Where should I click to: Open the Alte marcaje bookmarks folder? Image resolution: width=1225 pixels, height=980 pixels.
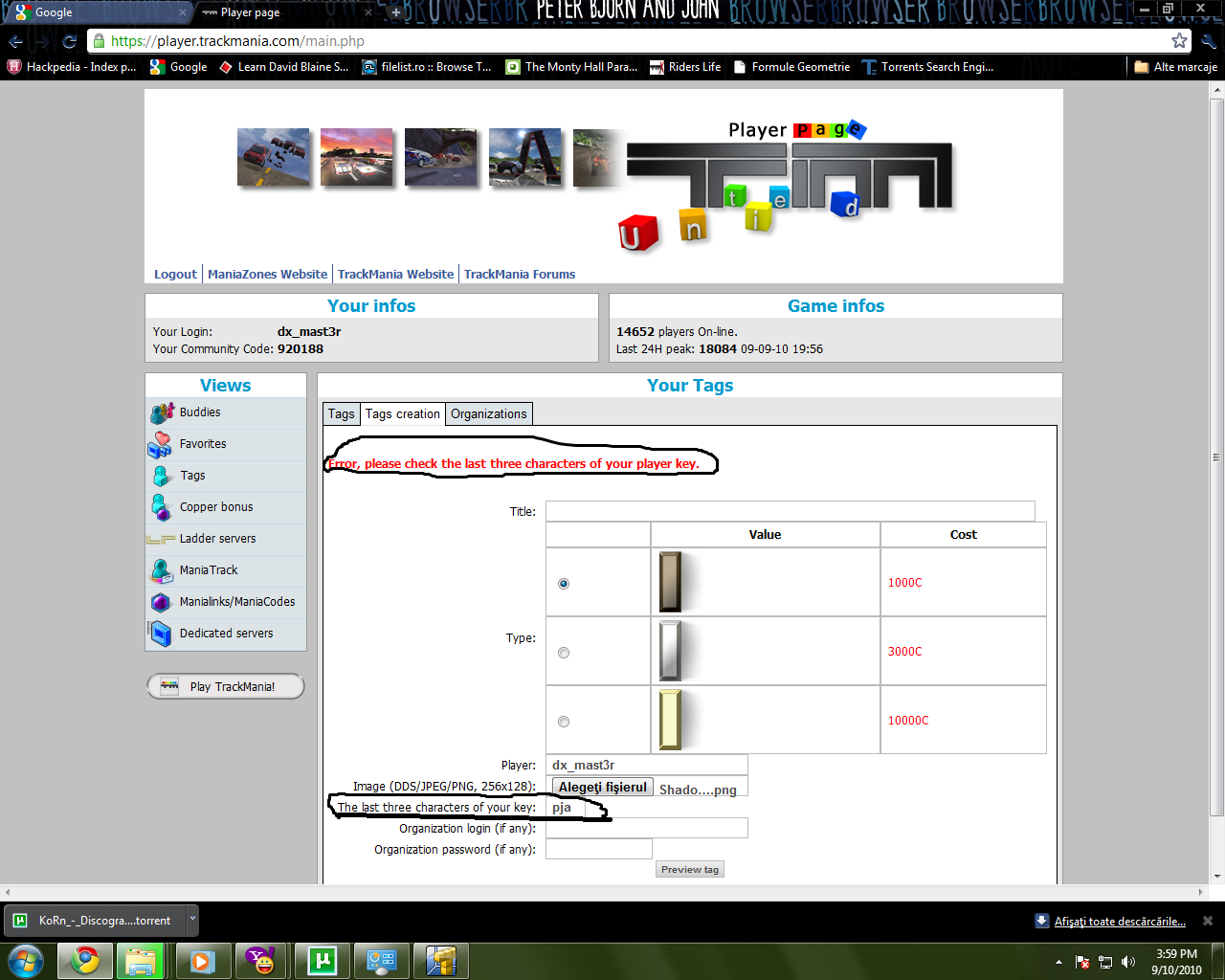[1175, 67]
